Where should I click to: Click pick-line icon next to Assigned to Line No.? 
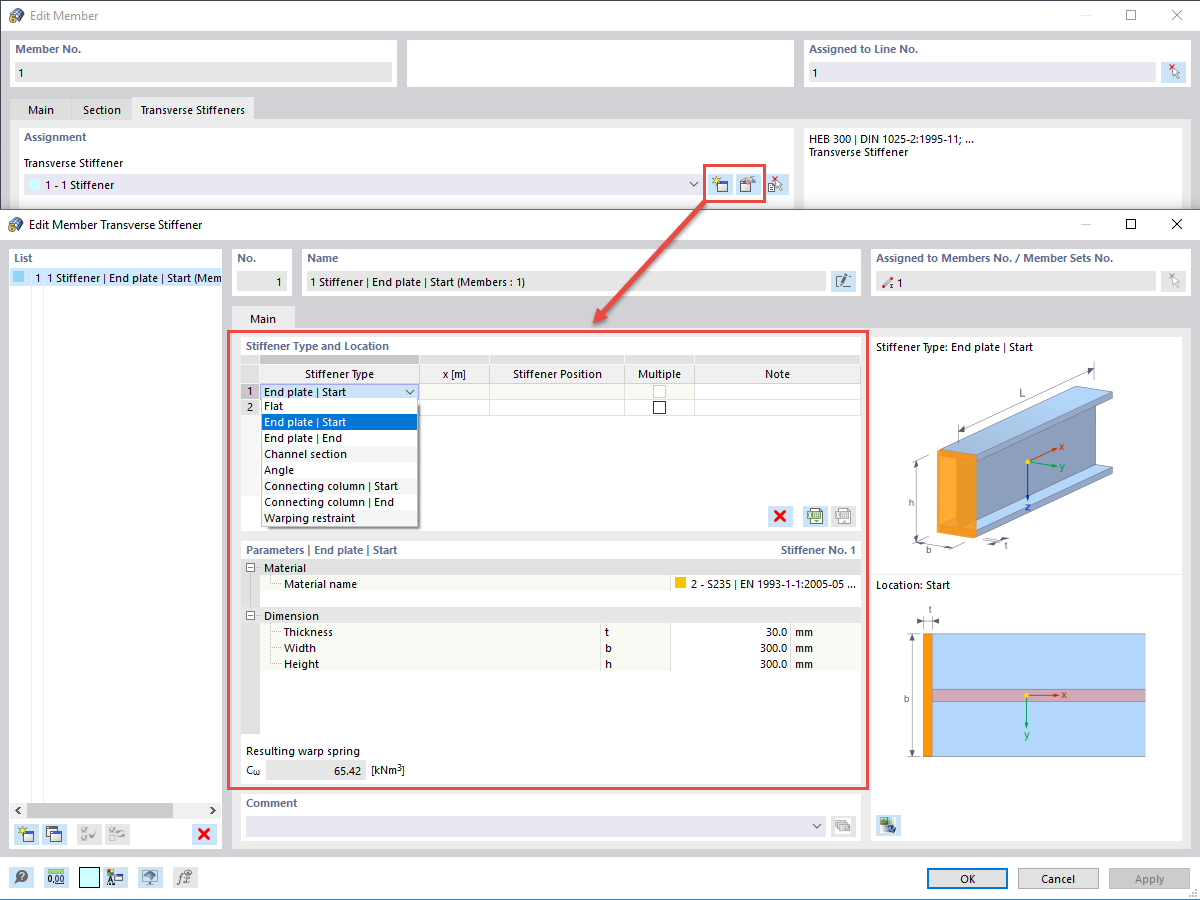point(1173,72)
